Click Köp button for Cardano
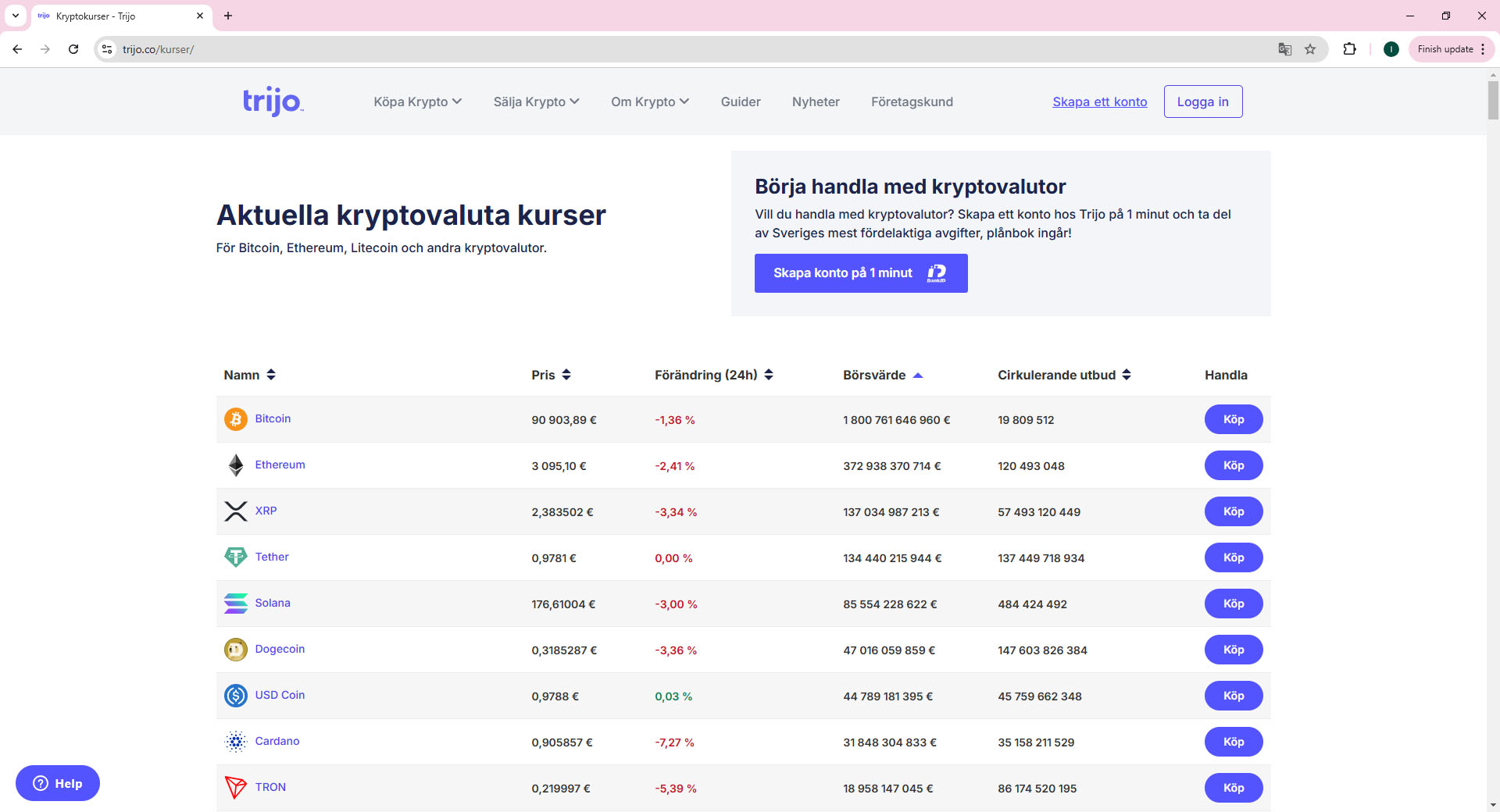Image resolution: width=1500 pixels, height=812 pixels. pos(1234,742)
